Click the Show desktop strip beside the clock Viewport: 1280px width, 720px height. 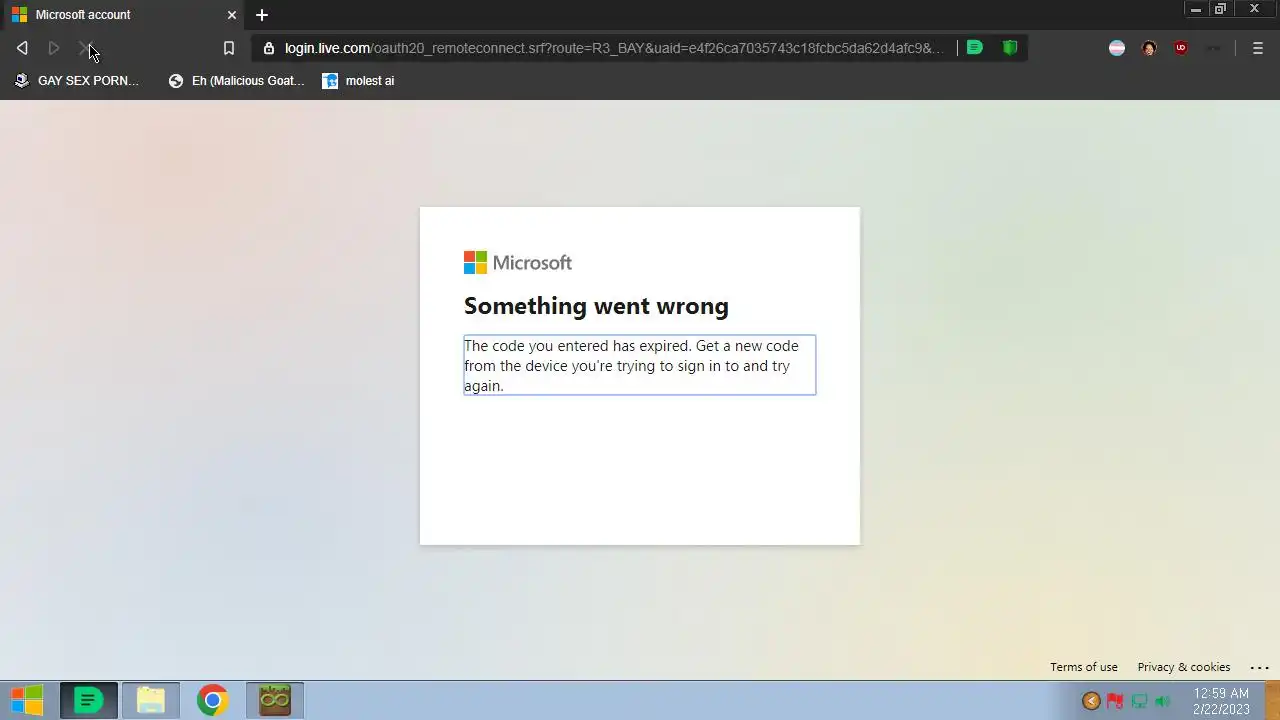[x=1273, y=700]
